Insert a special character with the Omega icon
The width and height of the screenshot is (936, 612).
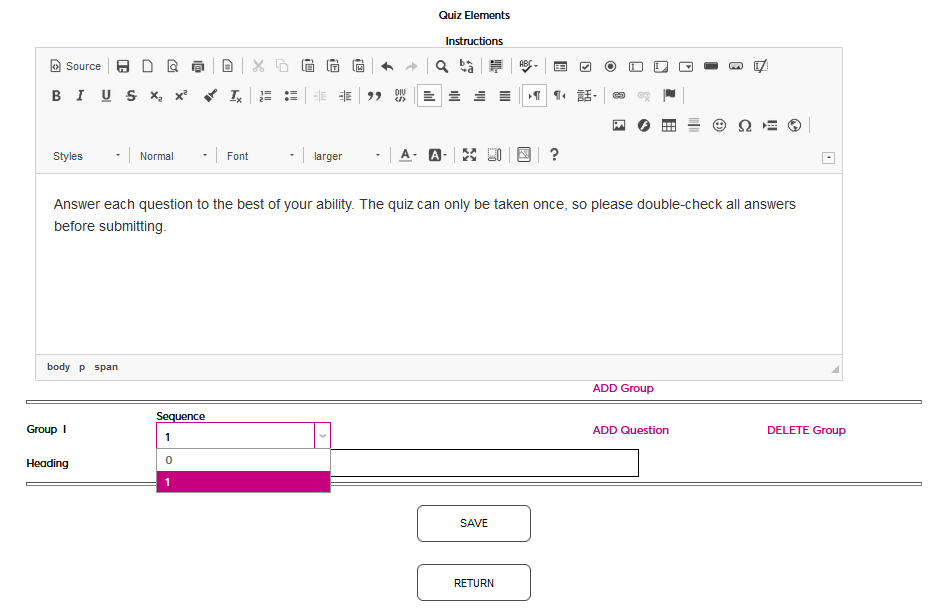point(744,126)
